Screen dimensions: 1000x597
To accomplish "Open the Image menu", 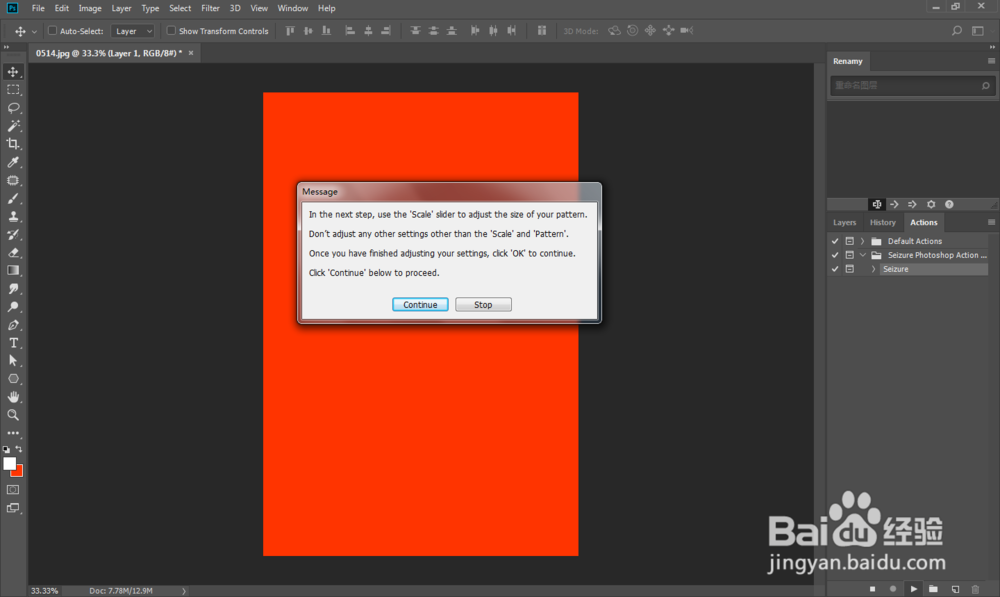I will coord(90,8).
